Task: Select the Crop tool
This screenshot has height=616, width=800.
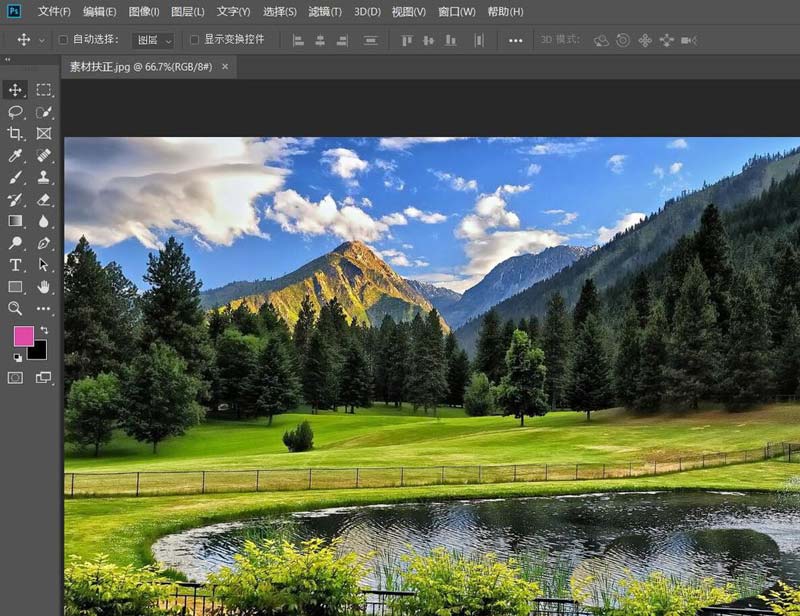Action: point(15,134)
